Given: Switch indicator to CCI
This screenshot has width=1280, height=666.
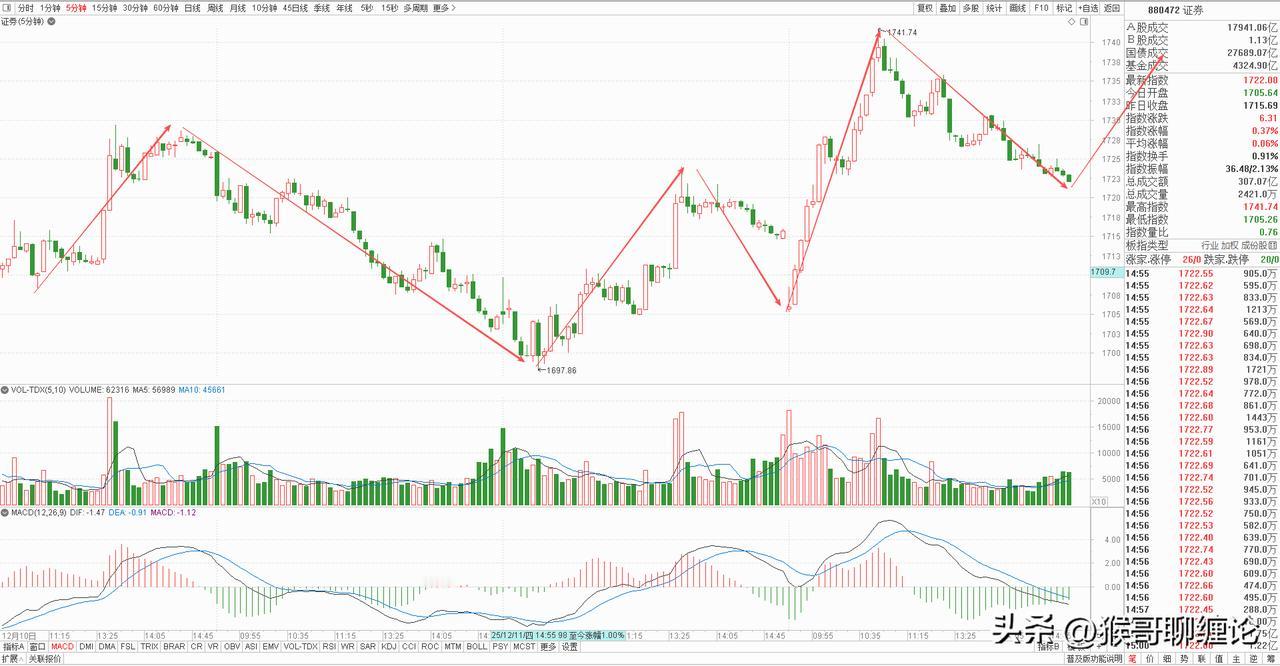Looking at the screenshot, I should (x=409, y=647).
